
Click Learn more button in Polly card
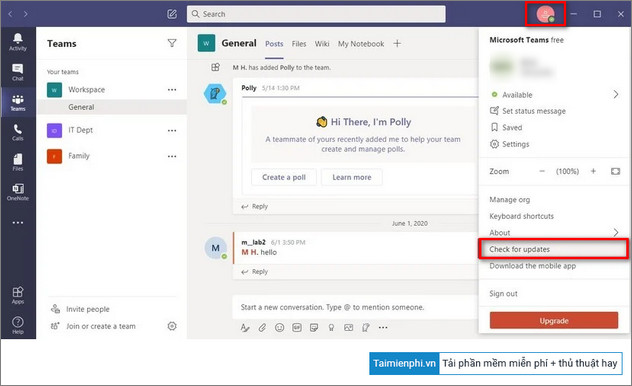[x=352, y=177]
